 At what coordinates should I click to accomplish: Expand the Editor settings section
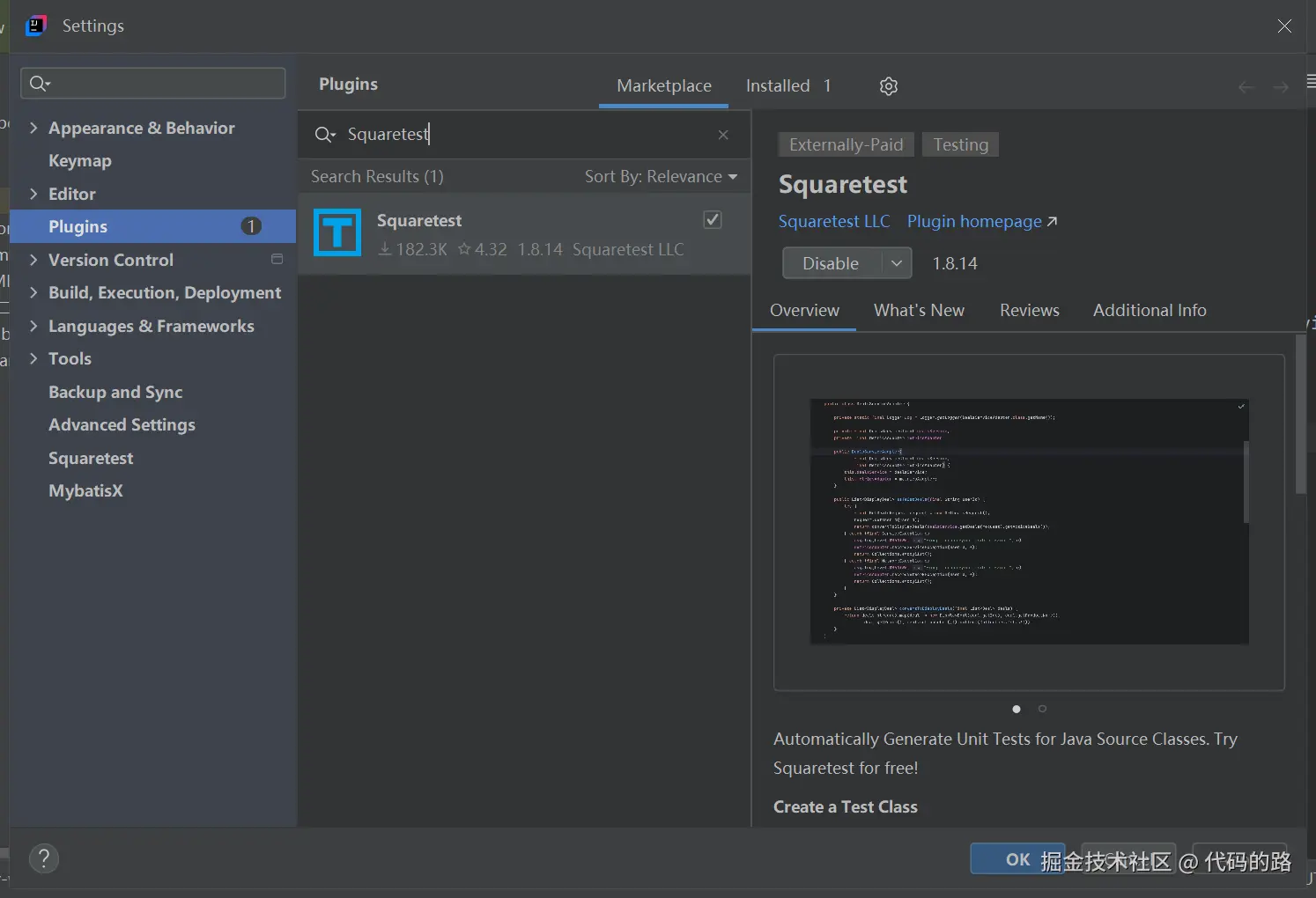tap(33, 194)
